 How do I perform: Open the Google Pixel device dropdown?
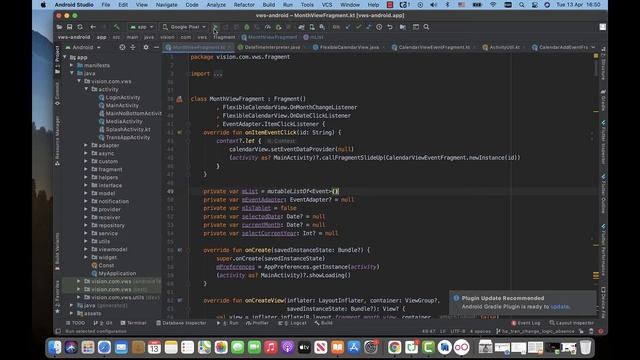coord(184,27)
